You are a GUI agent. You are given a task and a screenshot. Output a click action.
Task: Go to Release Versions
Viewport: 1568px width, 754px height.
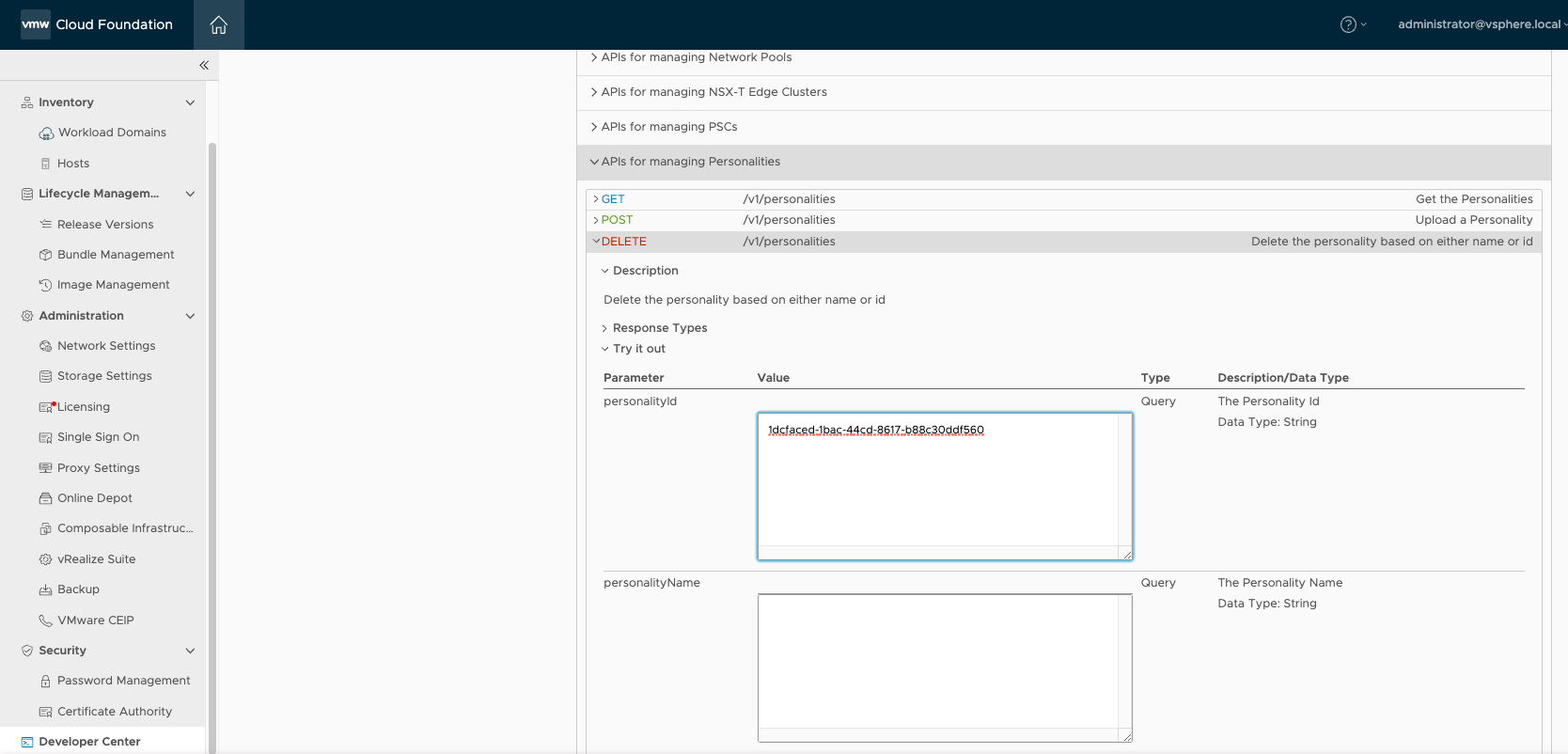coord(105,225)
